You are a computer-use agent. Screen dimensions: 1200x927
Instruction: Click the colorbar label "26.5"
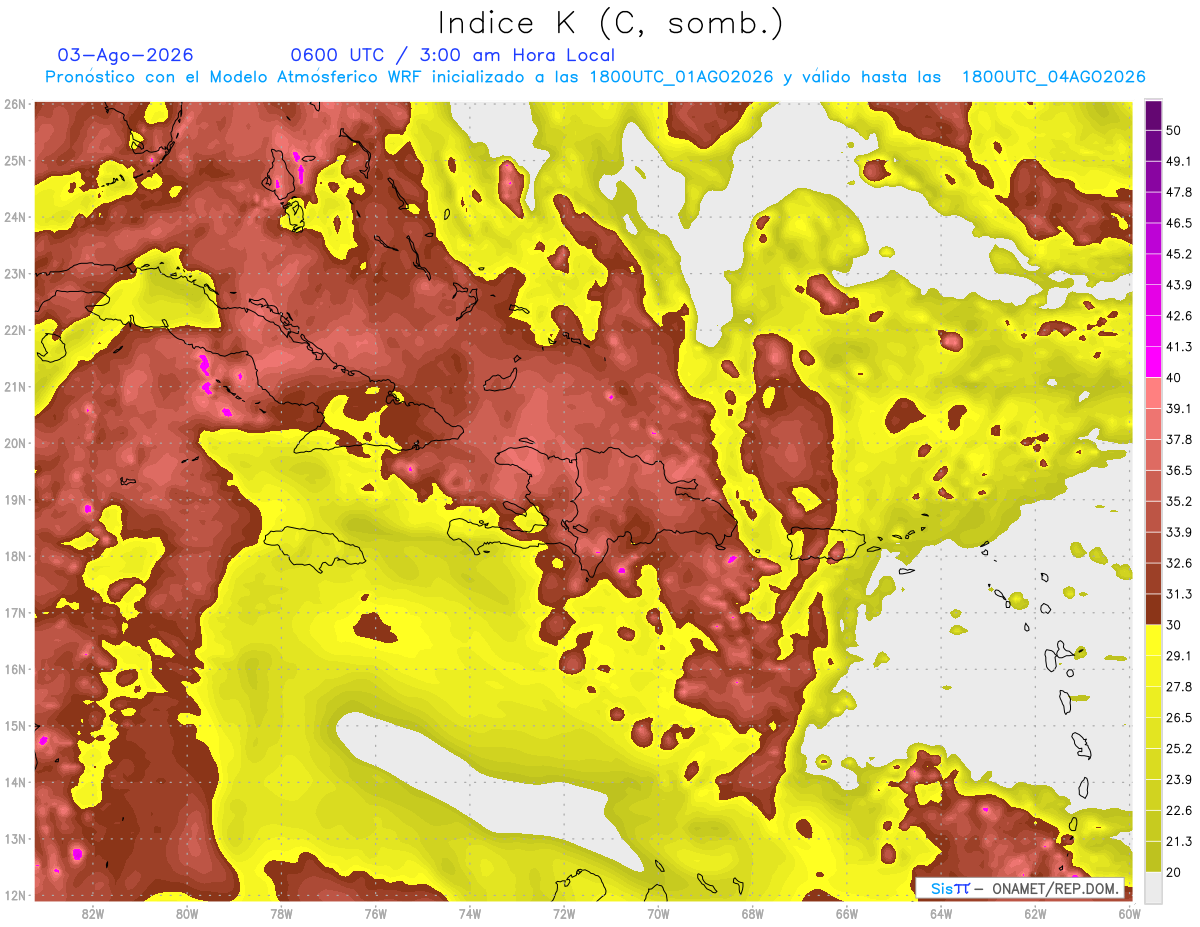[x=1178, y=718]
